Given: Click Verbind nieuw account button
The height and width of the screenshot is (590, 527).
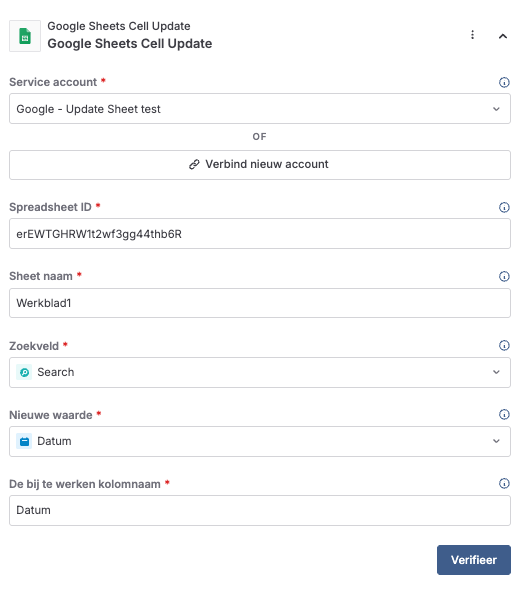Looking at the screenshot, I should [x=260, y=165].
